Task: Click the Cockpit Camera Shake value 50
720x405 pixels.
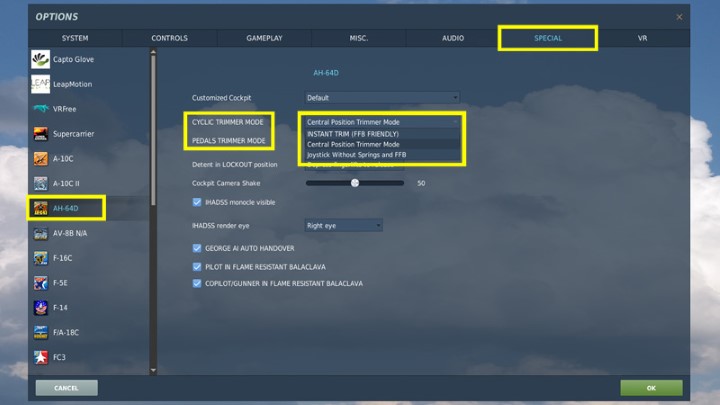Action: [x=421, y=183]
